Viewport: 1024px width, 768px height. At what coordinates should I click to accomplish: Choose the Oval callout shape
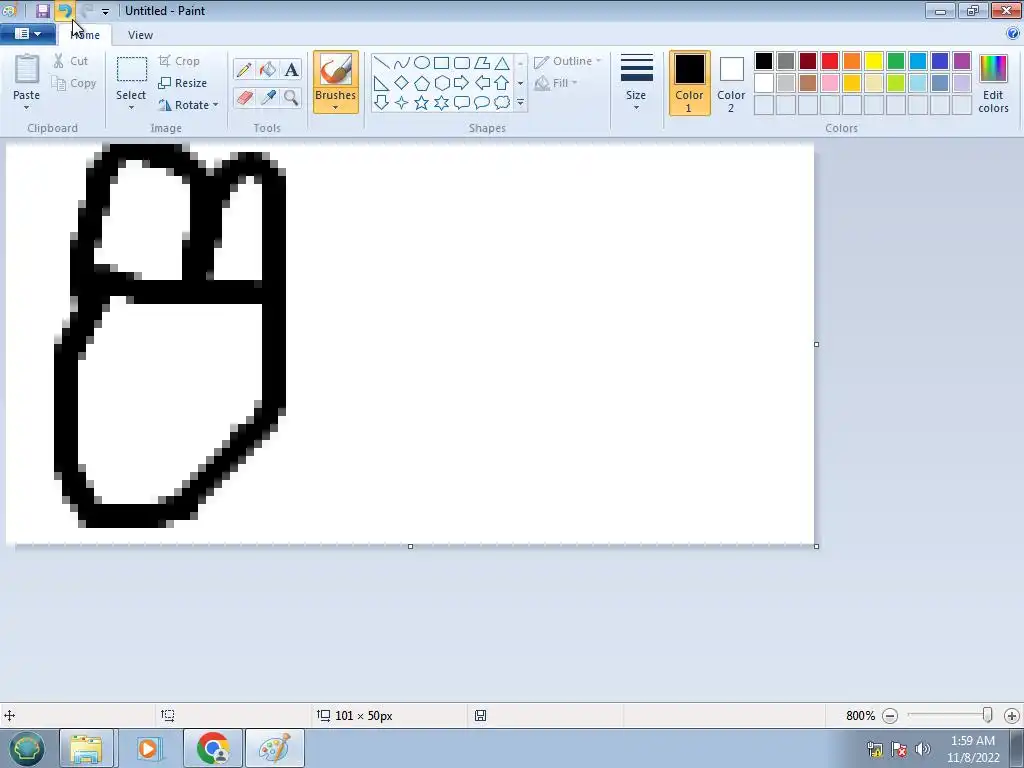click(482, 103)
